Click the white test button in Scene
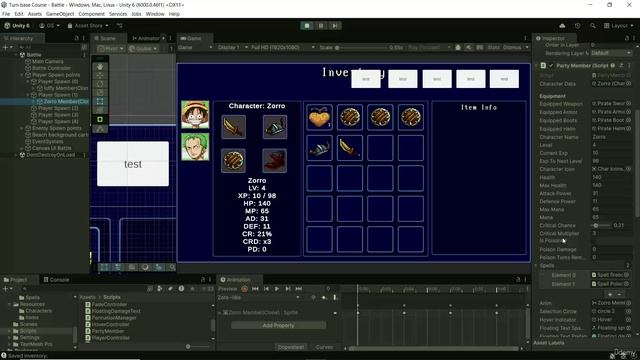Screen dimensions: 640x360 point(133,164)
